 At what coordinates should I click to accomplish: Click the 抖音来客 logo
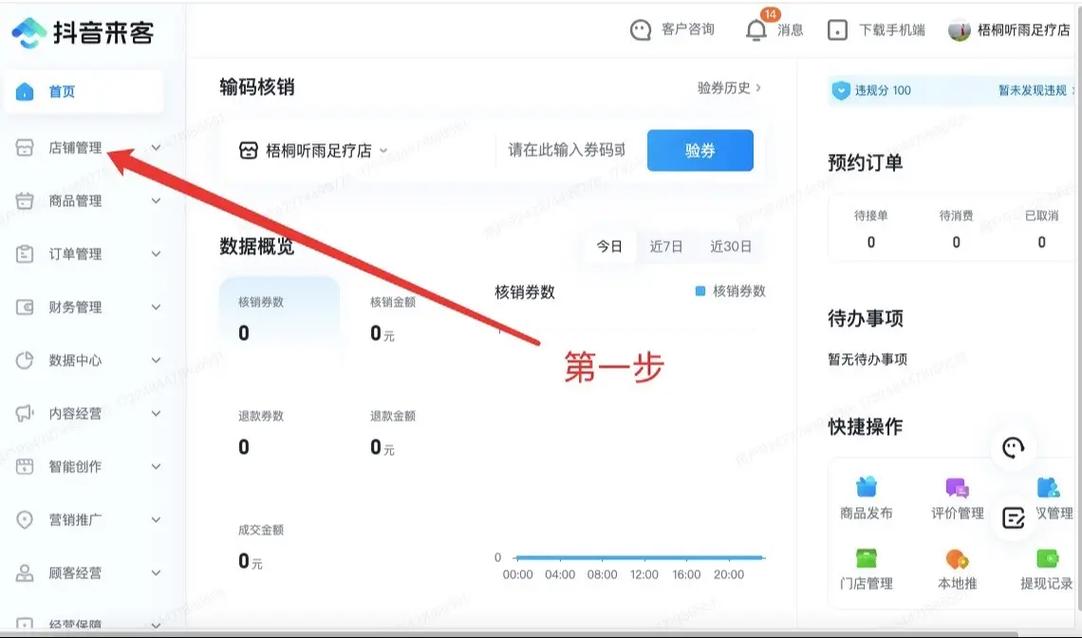pyautogui.click(x=83, y=32)
